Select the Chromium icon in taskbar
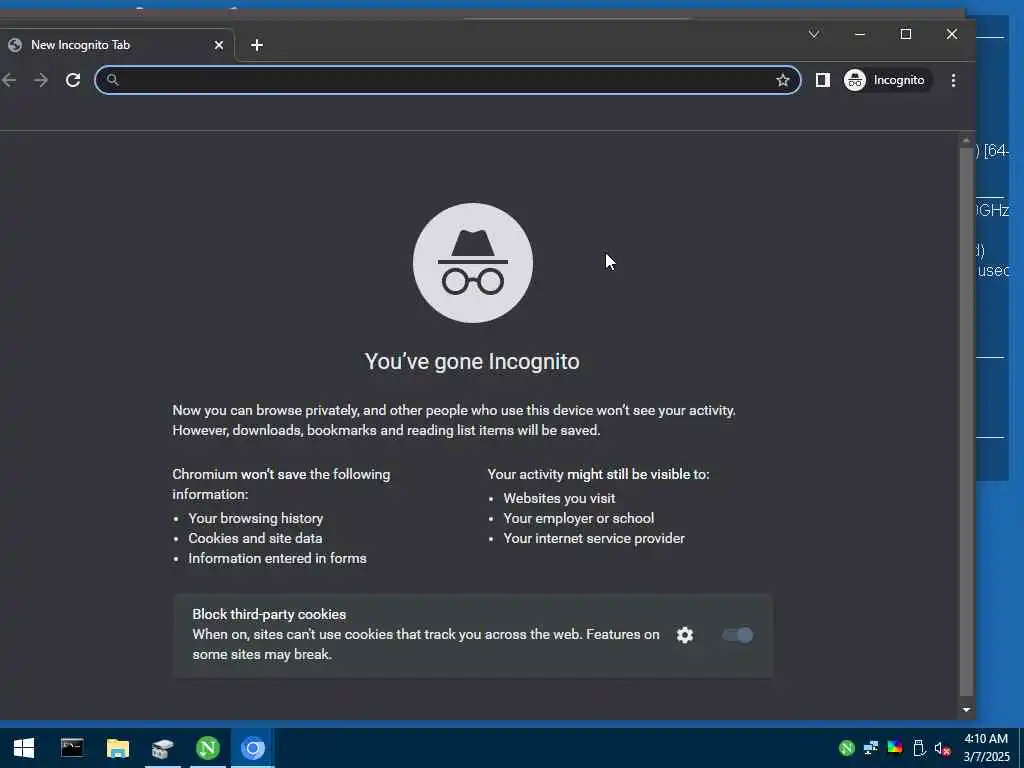 (x=253, y=748)
